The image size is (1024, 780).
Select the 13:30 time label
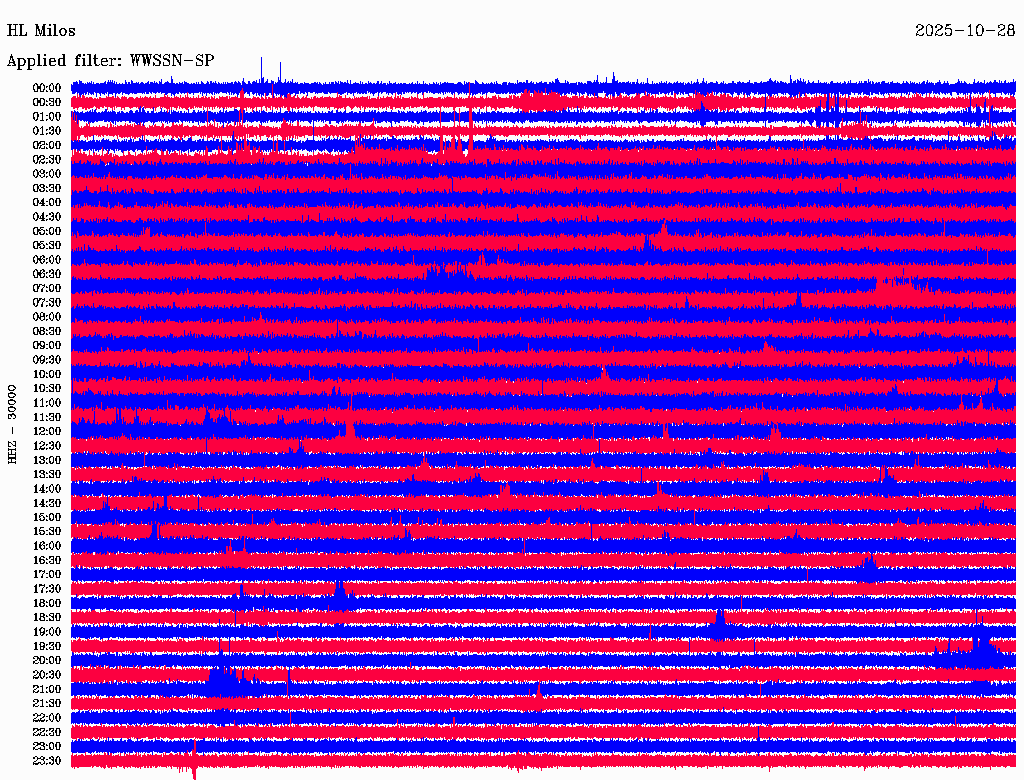(47, 475)
